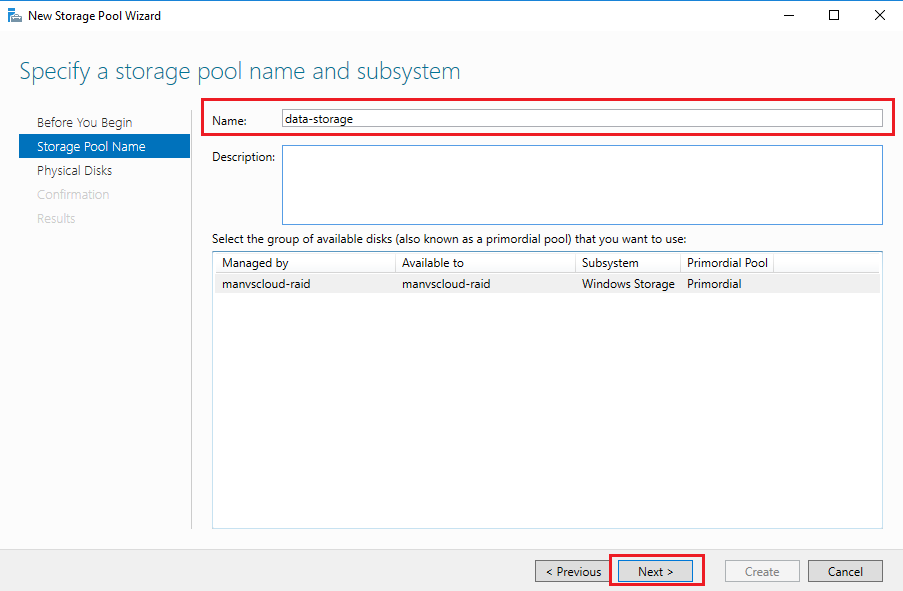This screenshot has height=591, width=903.
Task: Click the Create button
Action: (x=762, y=571)
